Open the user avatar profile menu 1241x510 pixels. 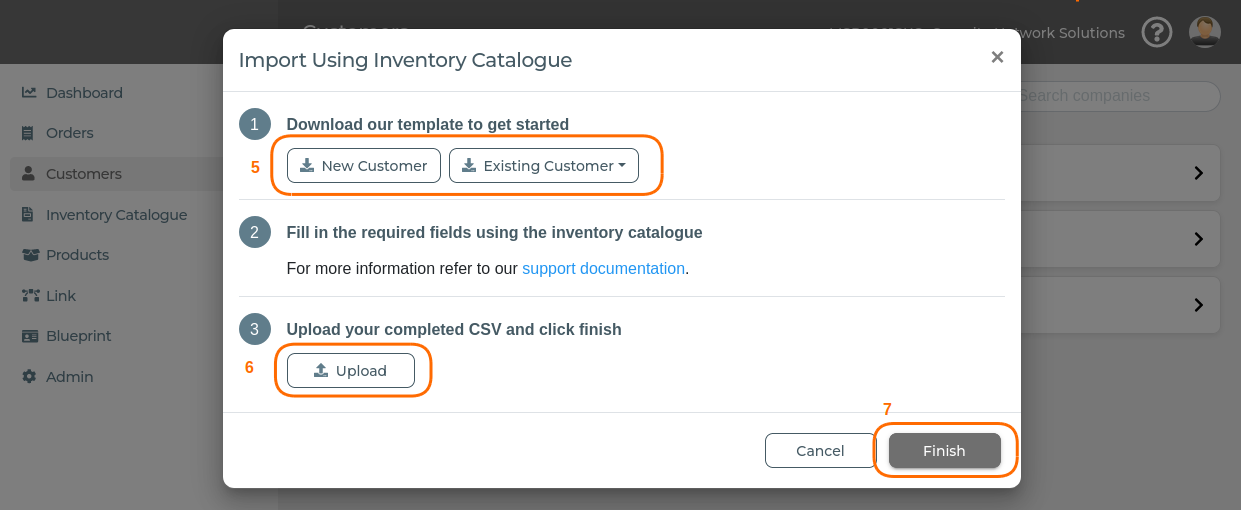1205,32
